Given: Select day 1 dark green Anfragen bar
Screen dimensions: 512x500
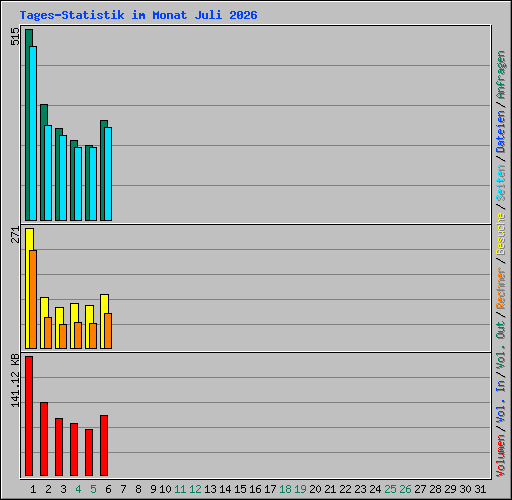Looking at the screenshot, I should pyautogui.click(x=28, y=125).
